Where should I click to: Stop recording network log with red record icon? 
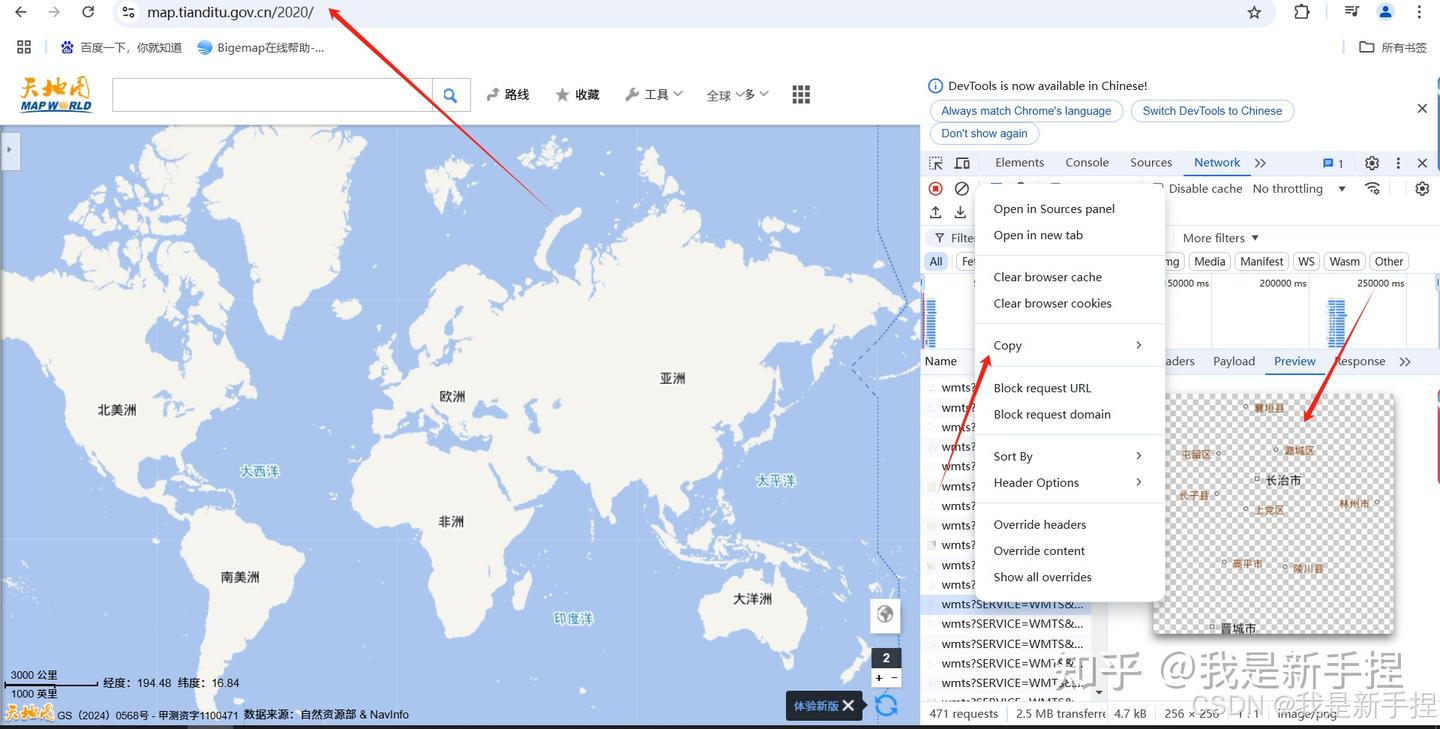coord(935,188)
